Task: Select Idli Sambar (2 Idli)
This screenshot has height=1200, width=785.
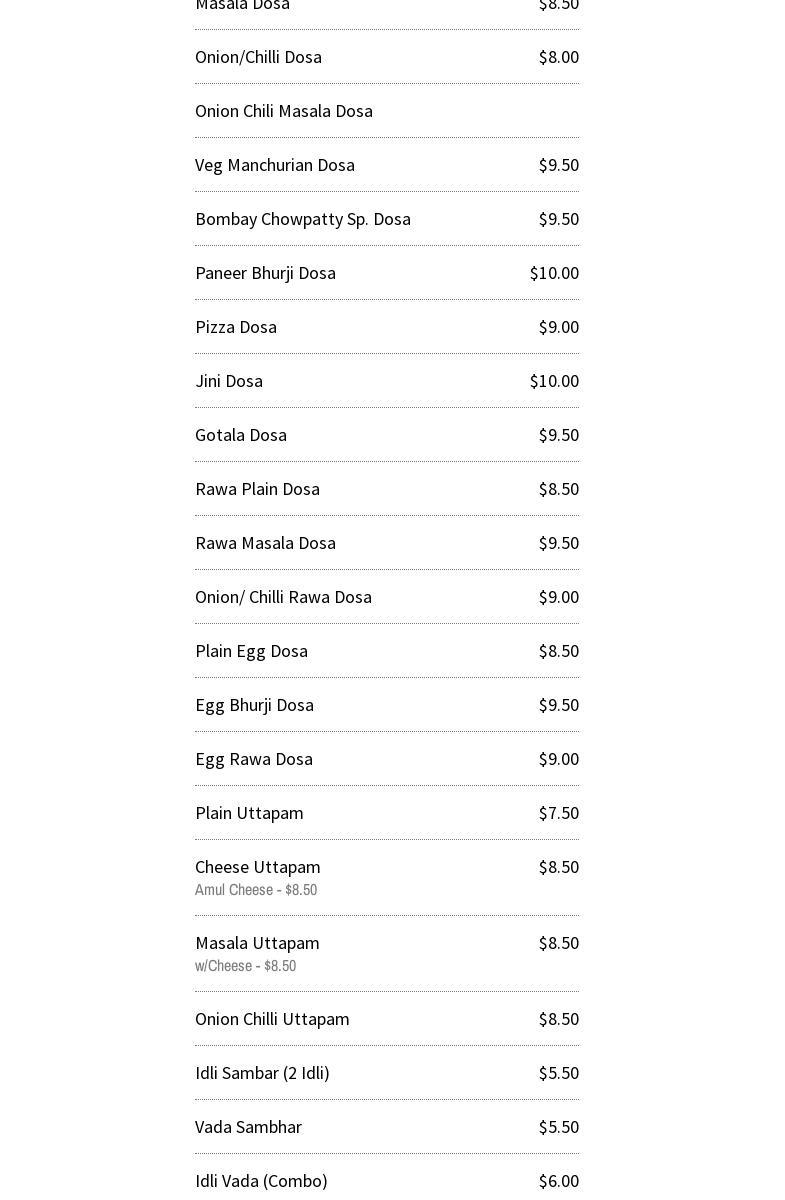Action: click(262, 1073)
